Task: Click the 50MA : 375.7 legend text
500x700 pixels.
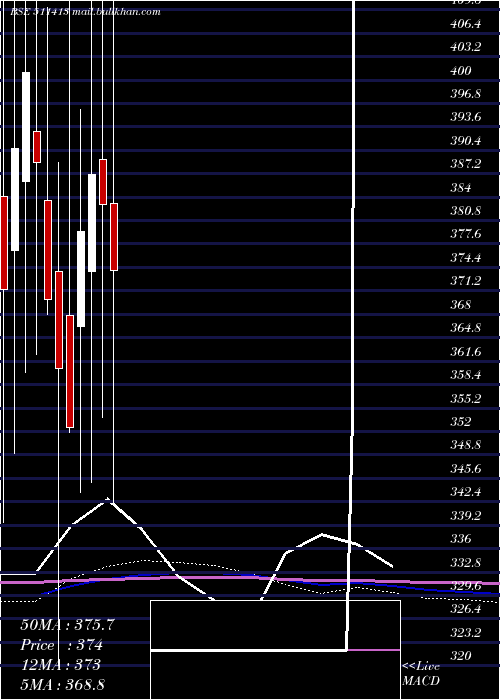Action: pos(68,625)
